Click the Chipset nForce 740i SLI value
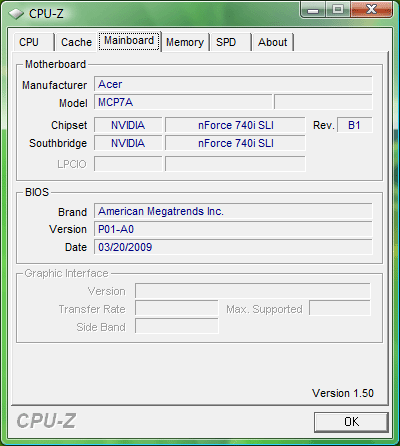 coord(235,125)
